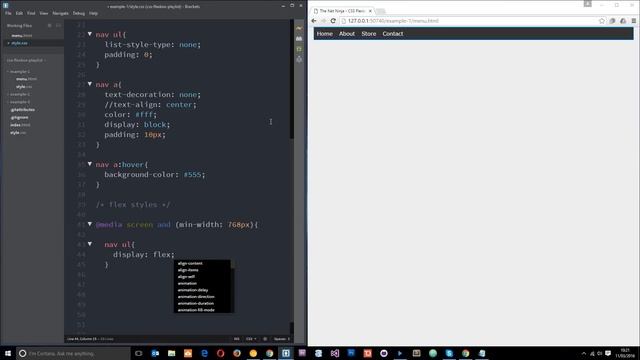Choose 'animation-duration' from the code hint list
The image size is (640, 360).
pos(196,303)
